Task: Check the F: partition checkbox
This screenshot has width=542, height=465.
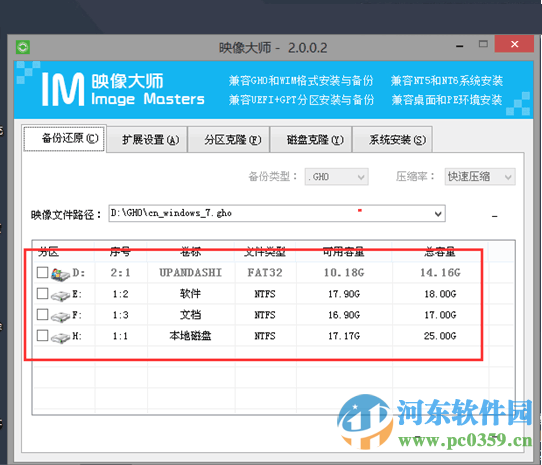Action: pos(42,314)
